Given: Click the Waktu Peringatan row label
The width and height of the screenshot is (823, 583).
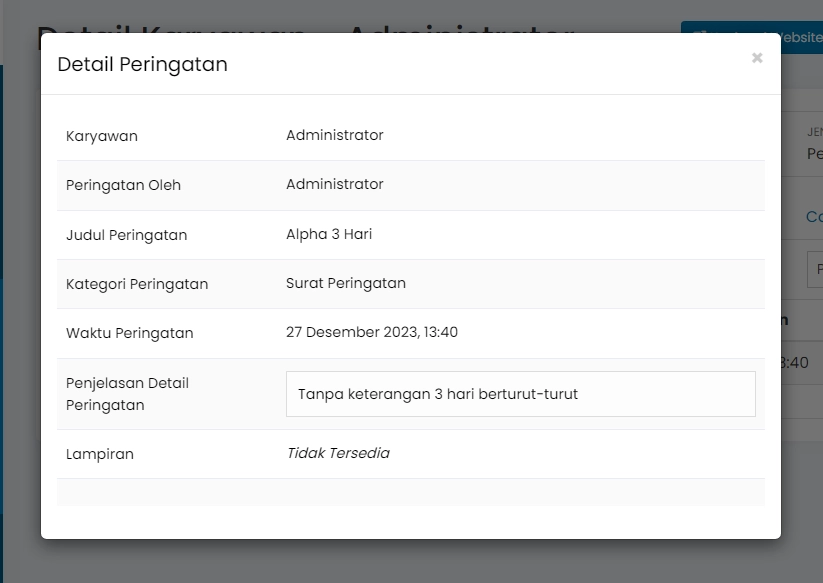Looking at the screenshot, I should [x=129, y=332].
